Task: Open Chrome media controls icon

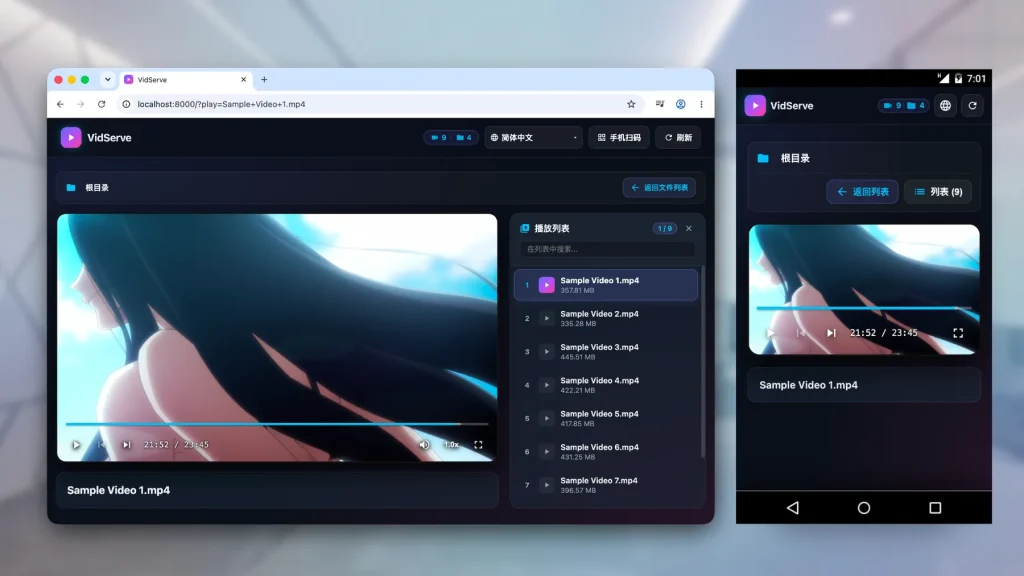Action: (660, 104)
